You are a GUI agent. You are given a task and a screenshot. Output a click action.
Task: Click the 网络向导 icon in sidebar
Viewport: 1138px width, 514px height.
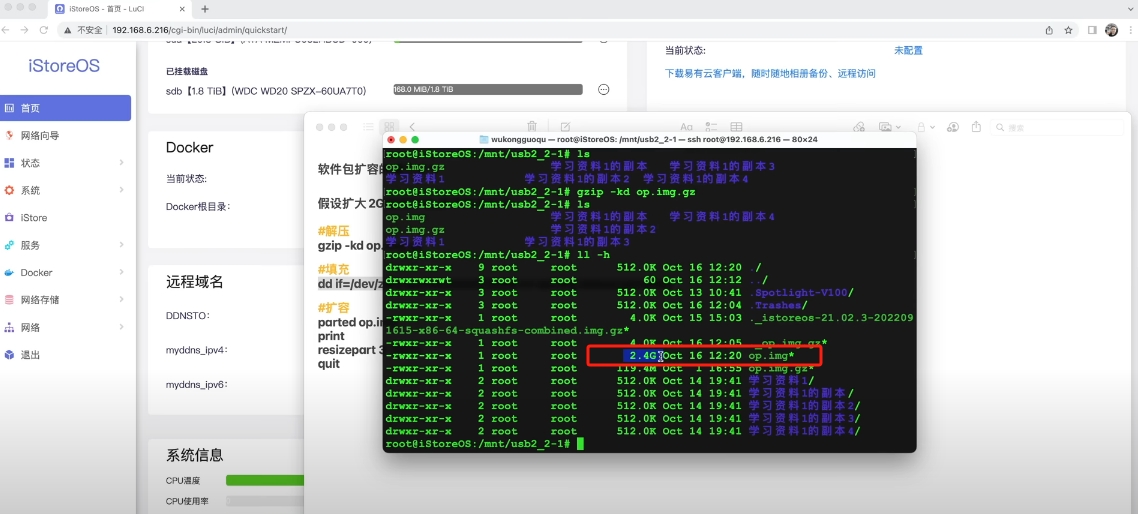9,136
